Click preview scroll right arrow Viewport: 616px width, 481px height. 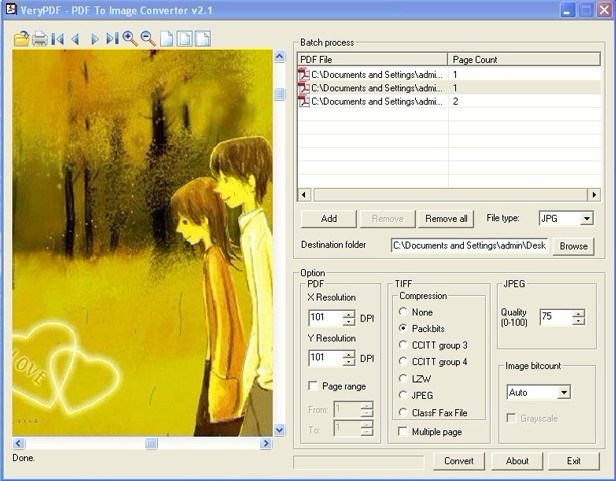click(x=266, y=444)
